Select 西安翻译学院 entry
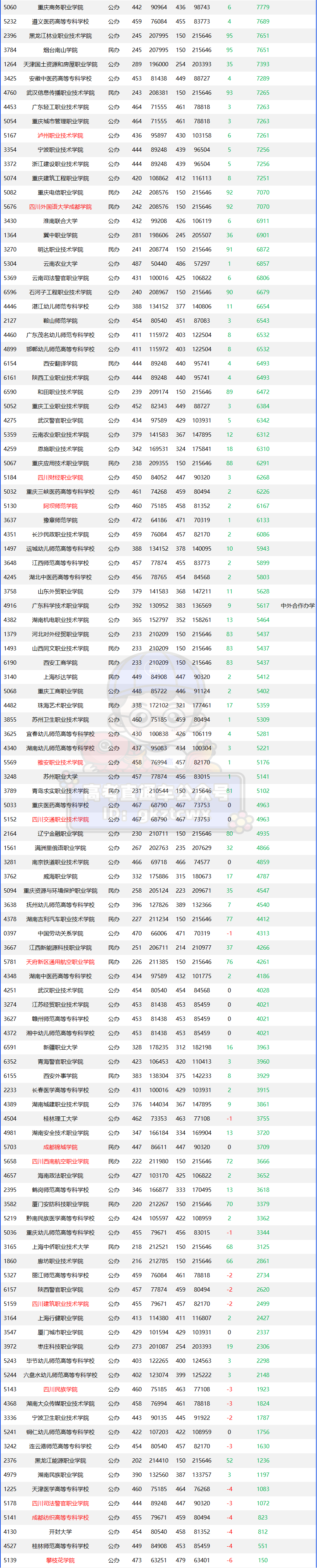The height and width of the screenshot is (1568, 317). [x=60, y=363]
